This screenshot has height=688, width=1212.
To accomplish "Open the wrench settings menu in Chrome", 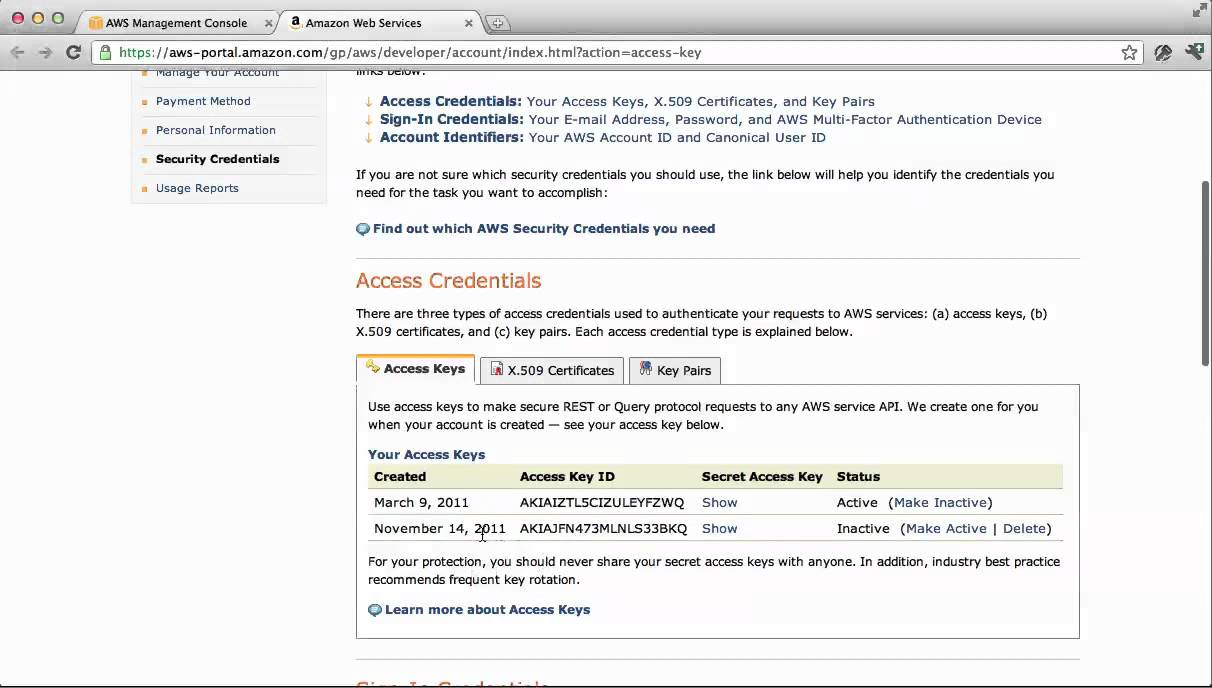I will pos(1194,52).
